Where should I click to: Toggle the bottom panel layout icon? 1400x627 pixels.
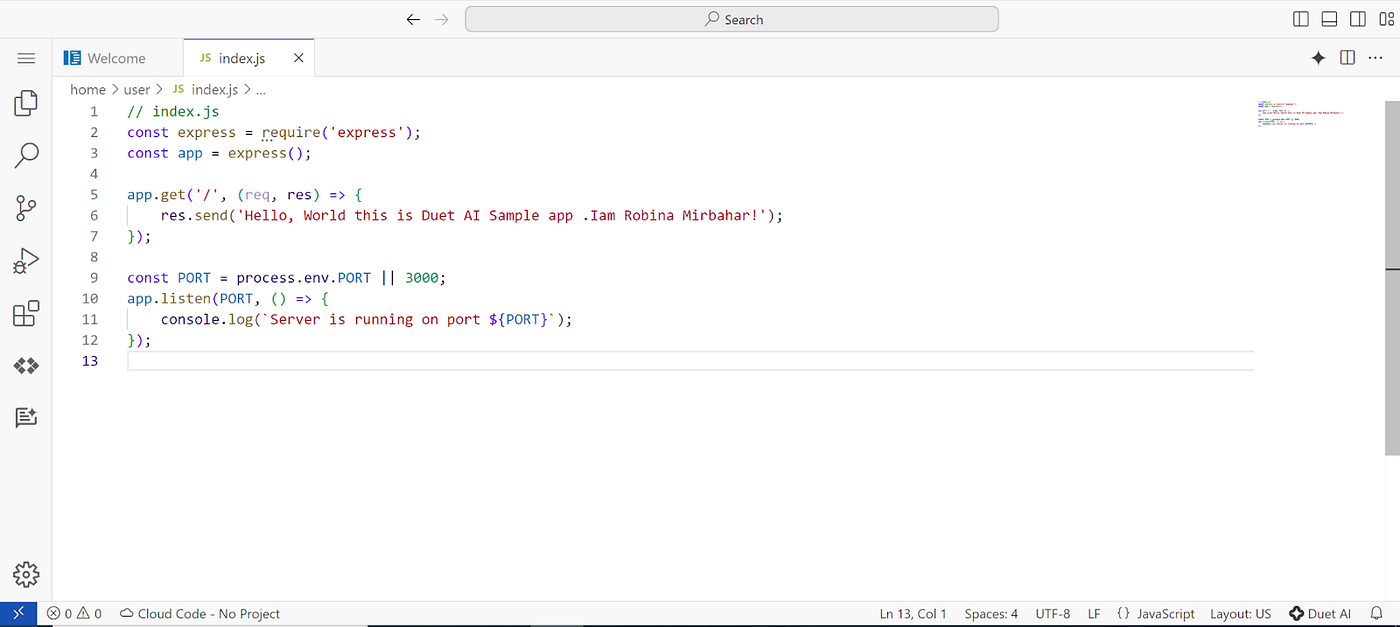[1329, 19]
